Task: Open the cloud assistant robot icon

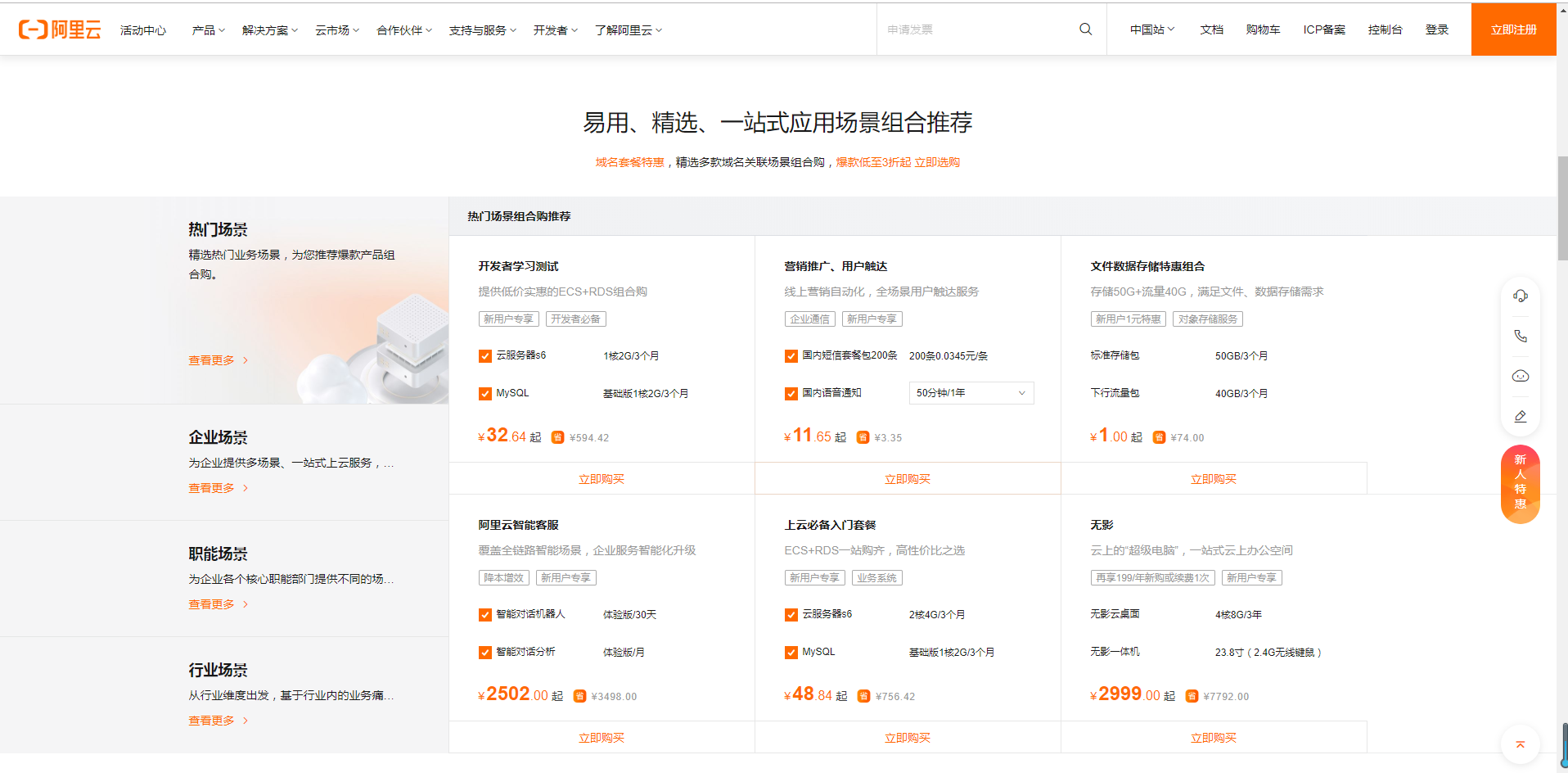Action: tap(1521, 376)
